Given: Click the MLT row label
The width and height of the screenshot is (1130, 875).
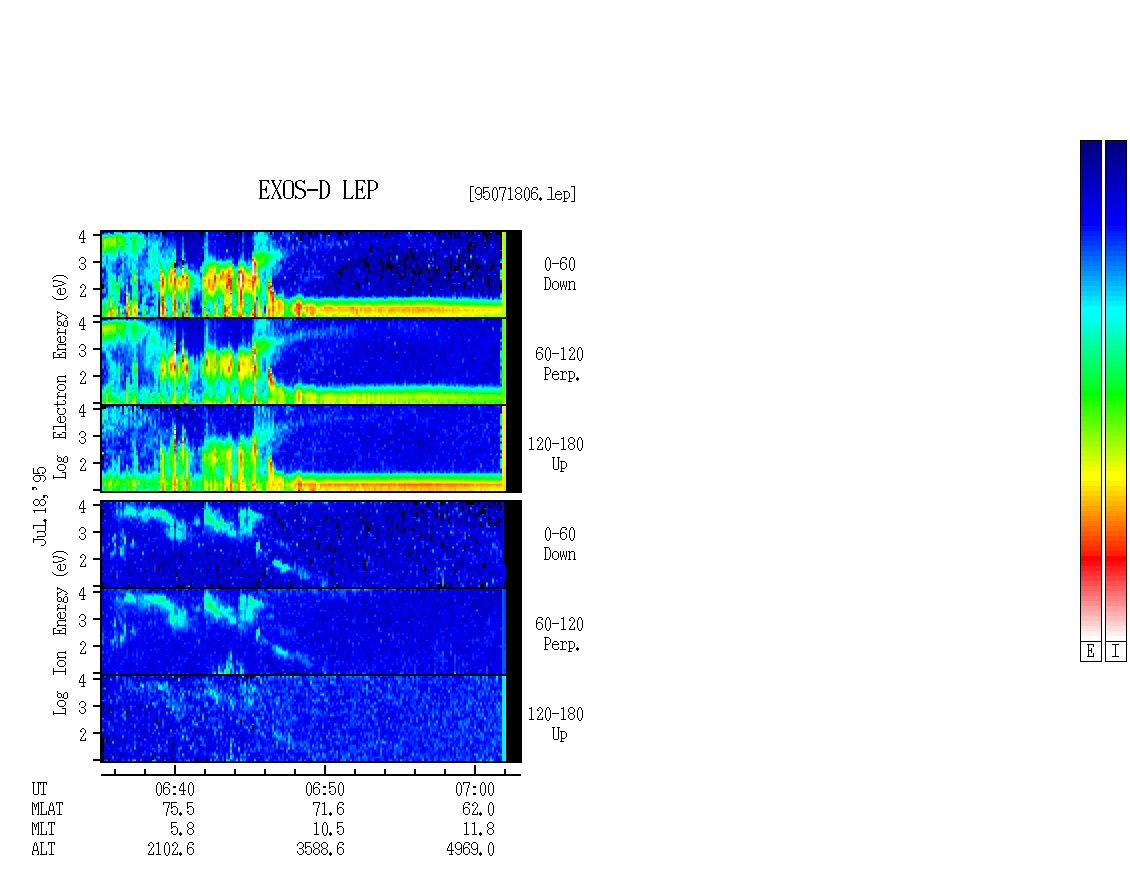Looking at the screenshot, I should point(43,830).
